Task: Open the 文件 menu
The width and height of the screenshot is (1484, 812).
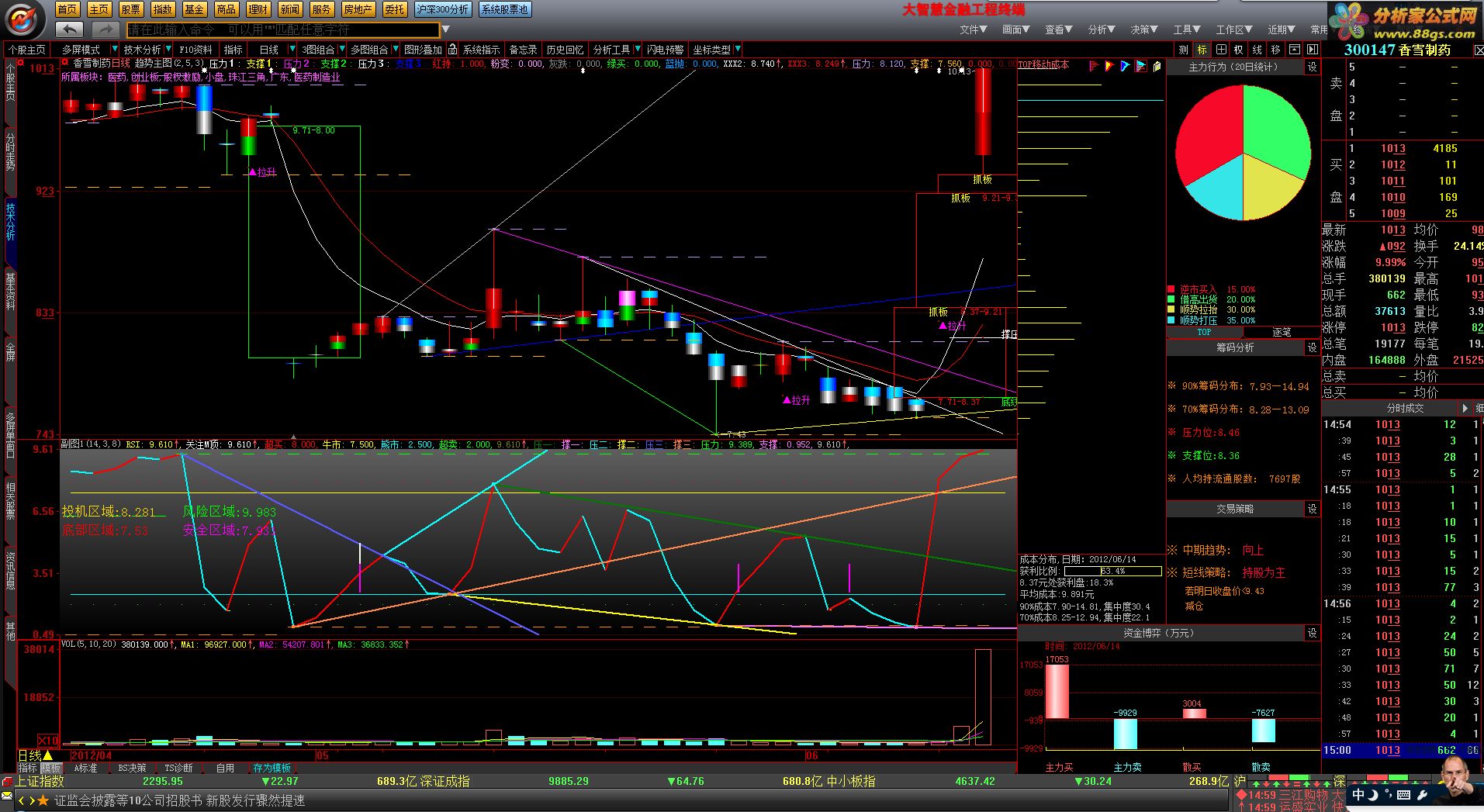Action: (x=973, y=29)
